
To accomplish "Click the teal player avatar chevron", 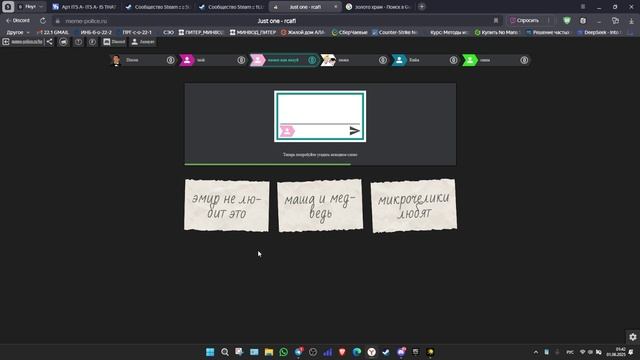I will [399, 60].
